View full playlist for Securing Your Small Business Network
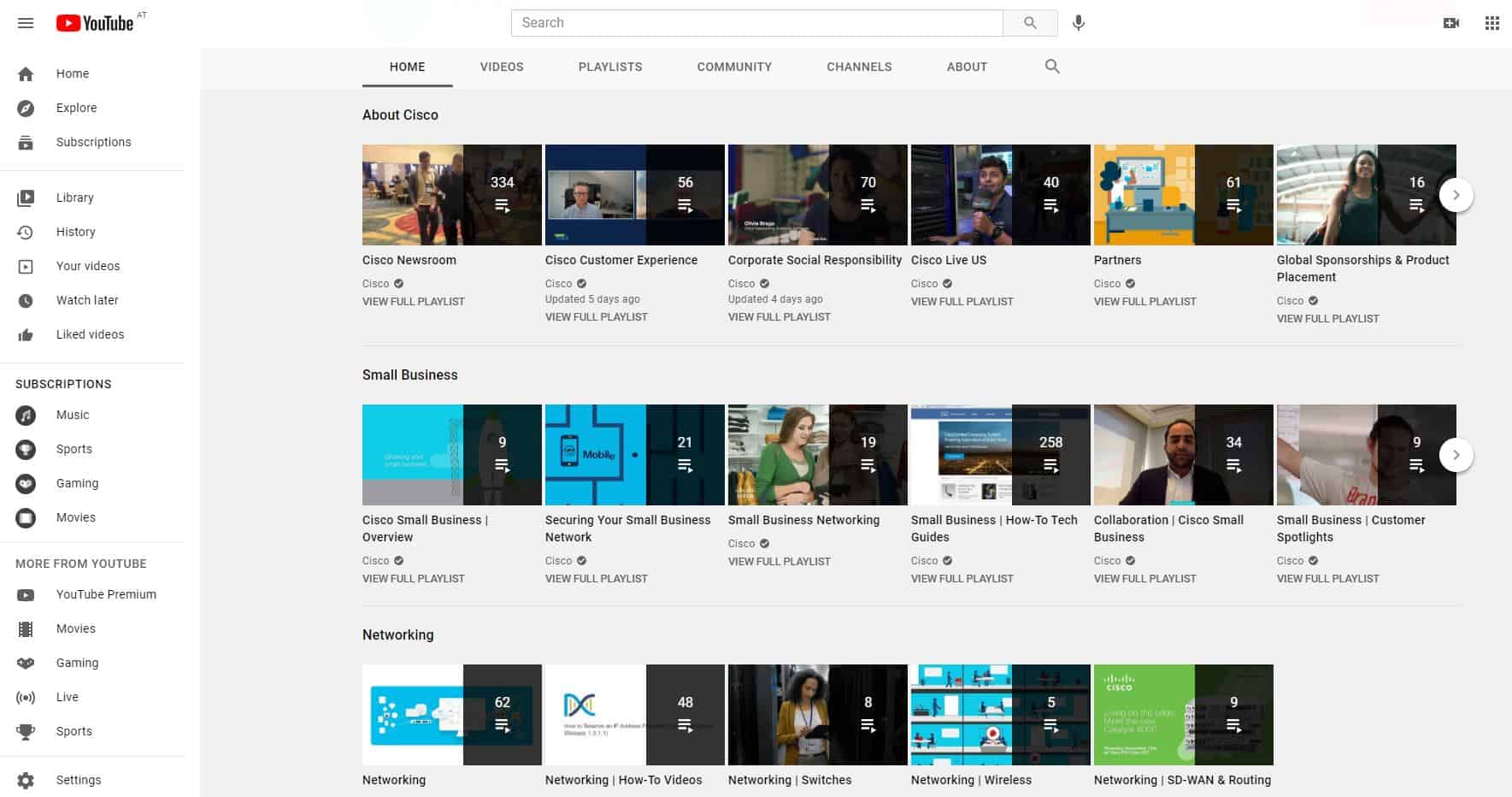 pyautogui.click(x=597, y=579)
